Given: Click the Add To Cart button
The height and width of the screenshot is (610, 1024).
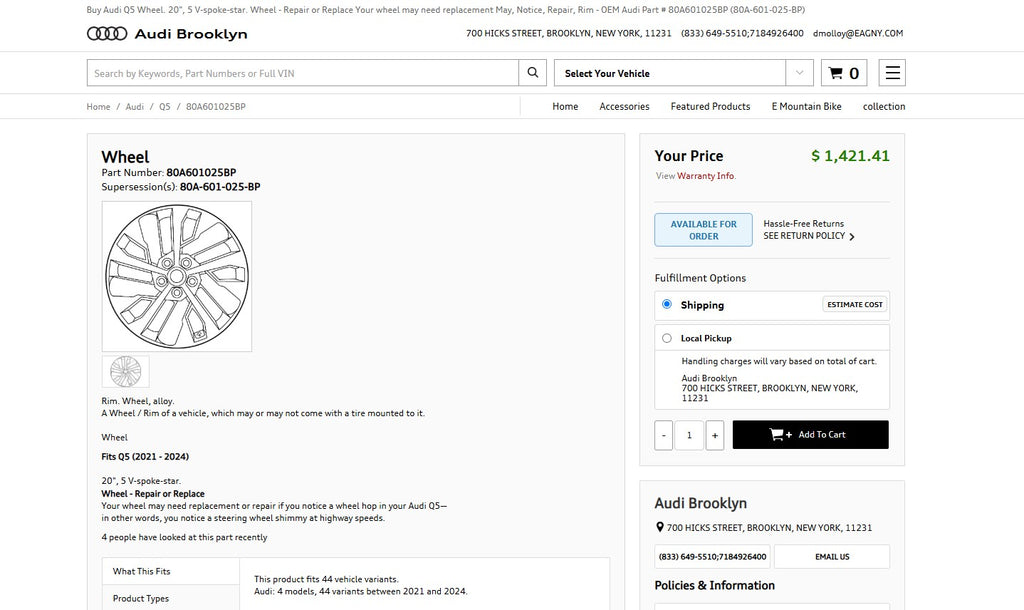Looking at the screenshot, I should coord(810,434).
